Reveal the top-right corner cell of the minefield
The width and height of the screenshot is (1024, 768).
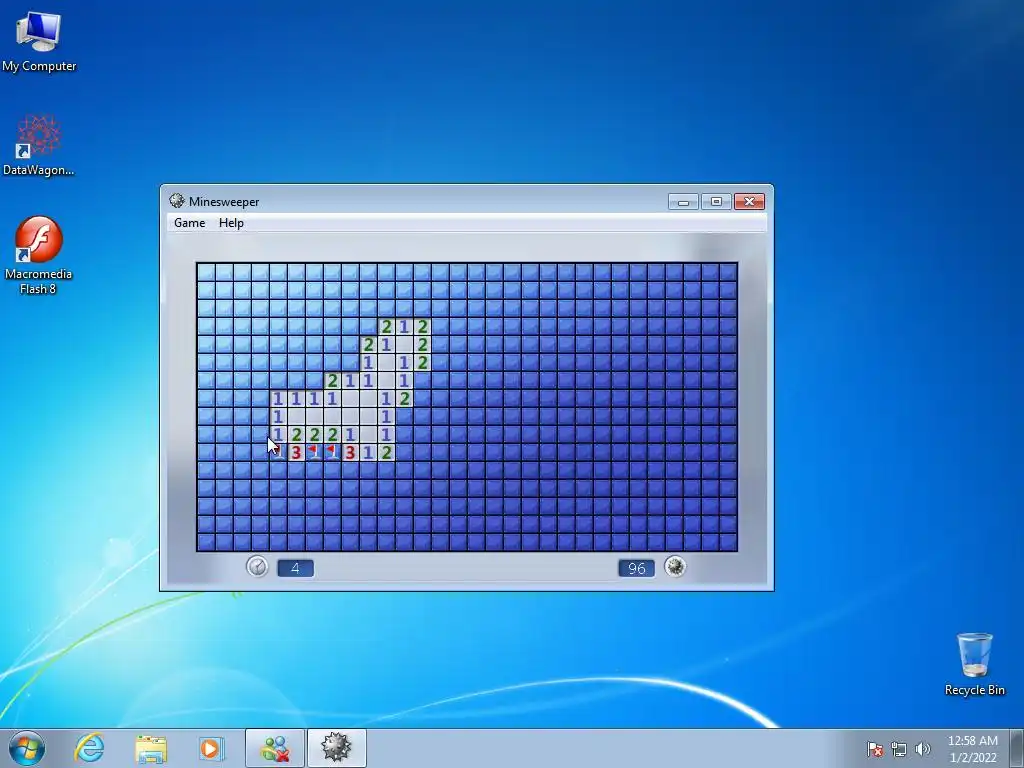coord(728,272)
